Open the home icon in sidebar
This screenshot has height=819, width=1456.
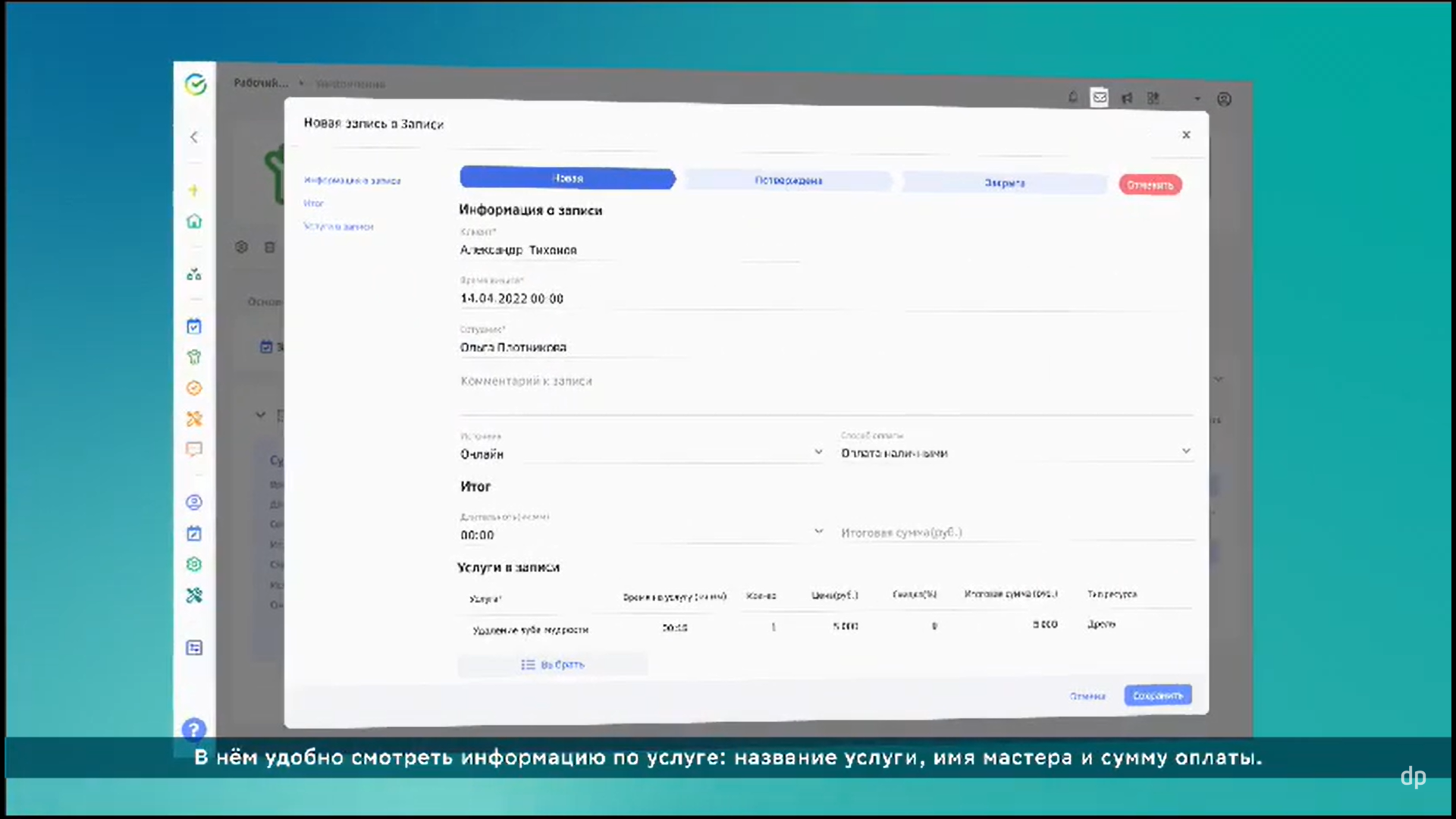click(194, 221)
